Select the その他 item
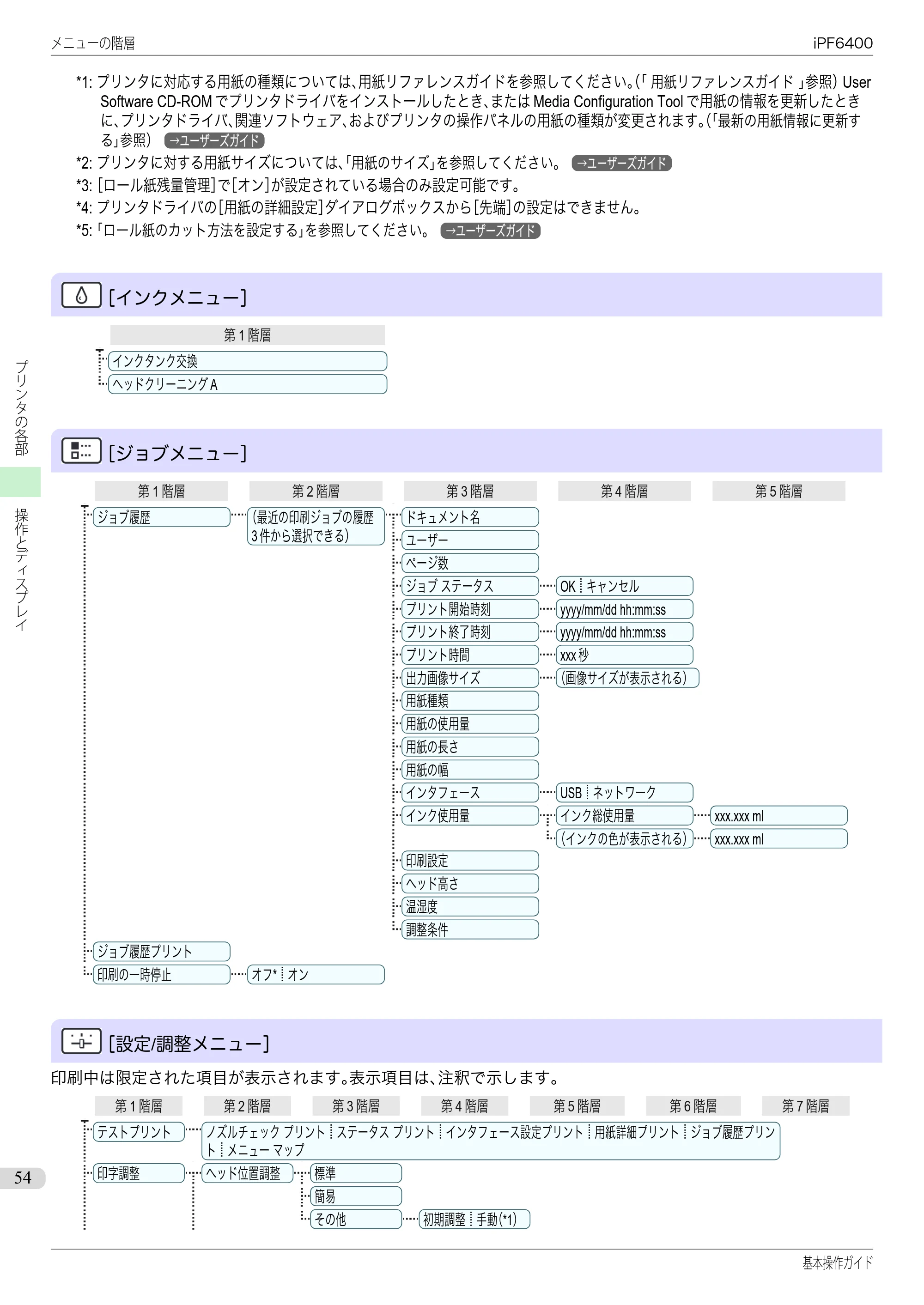Viewport: 924px width, 1305px height. tap(356, 1219)
